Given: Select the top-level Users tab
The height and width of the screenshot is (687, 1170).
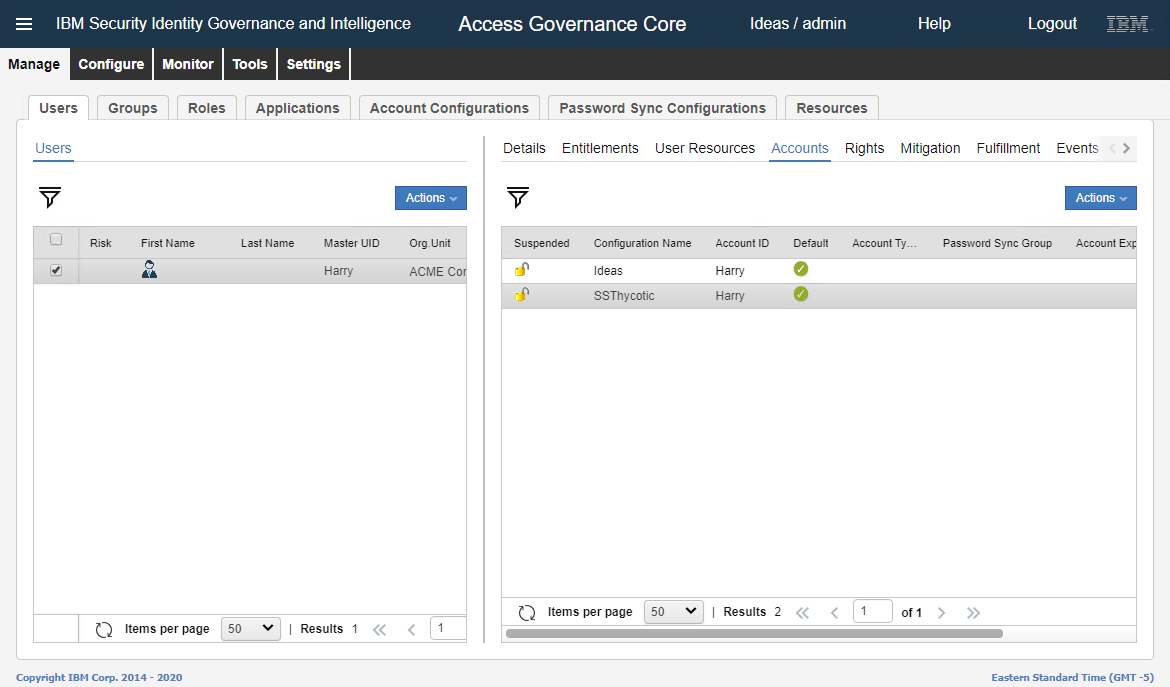Looking at the screenshot, I should click(x=58, y=108).
